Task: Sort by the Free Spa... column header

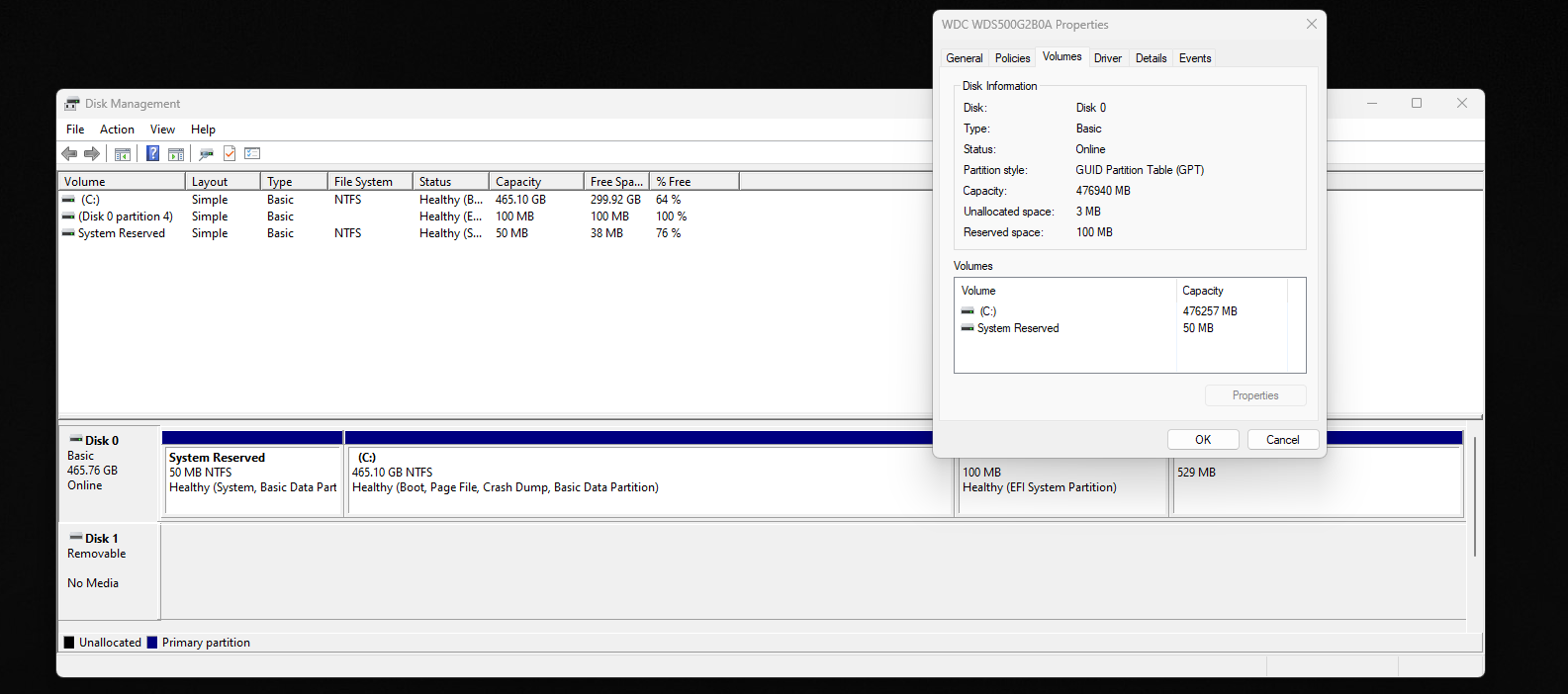Action: [x=616, y=182]
